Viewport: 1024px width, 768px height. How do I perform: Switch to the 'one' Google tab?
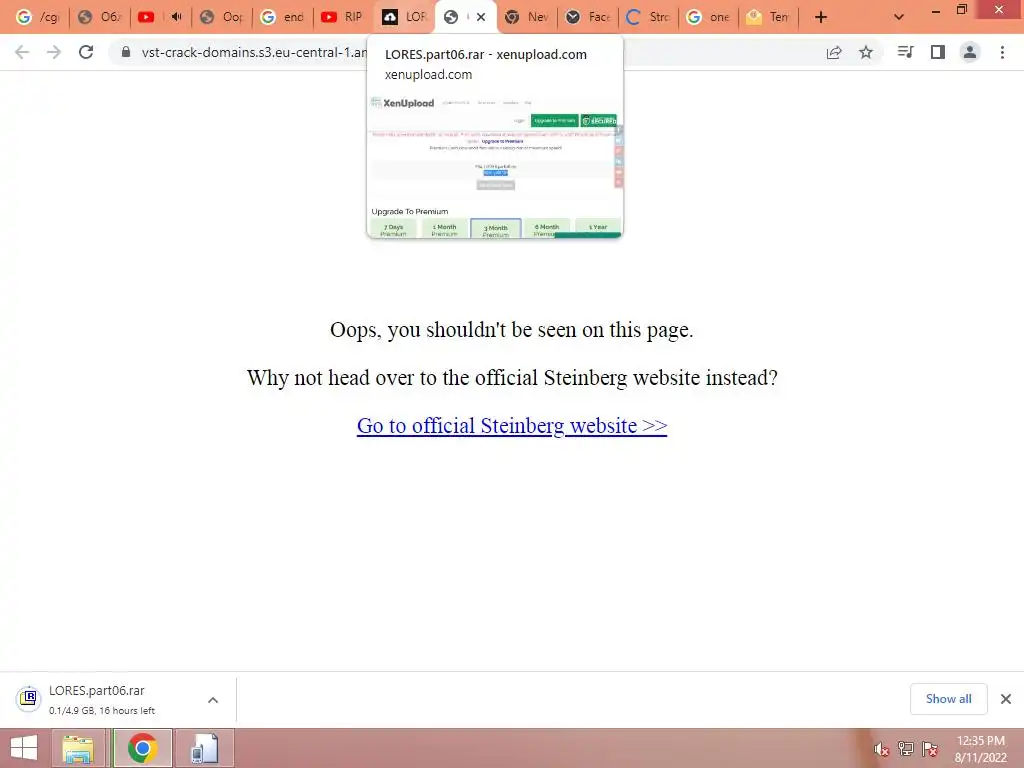(x=709, y=17)
